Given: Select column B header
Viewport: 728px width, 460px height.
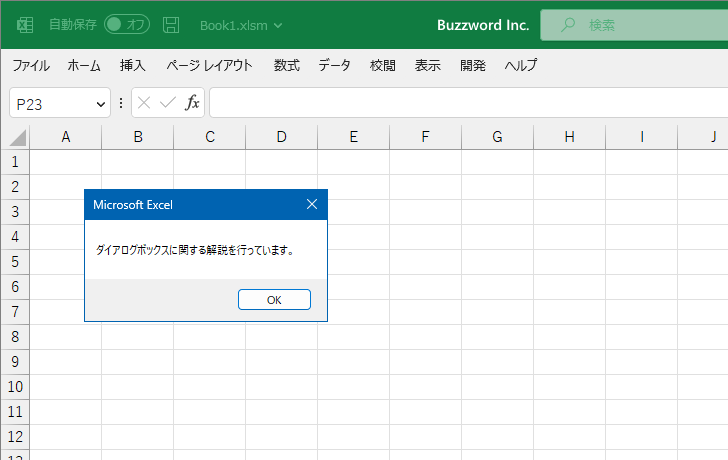Looking at the screenshot, I should (x=138, y=137).
